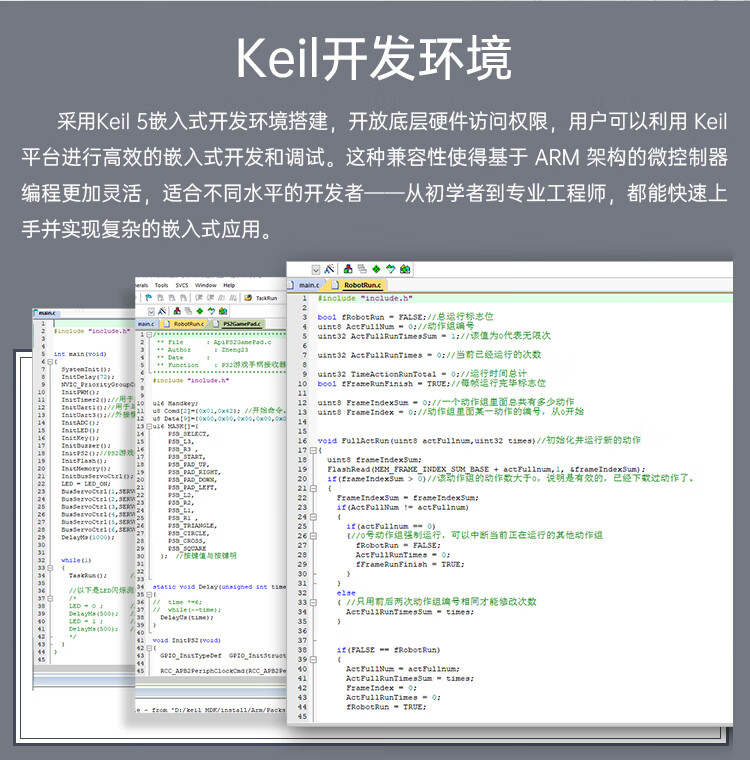Screen dimensions: 750x760
Task: Click 'void InitPS2(void)' line in middle window
Action: (x=187, y=640)
